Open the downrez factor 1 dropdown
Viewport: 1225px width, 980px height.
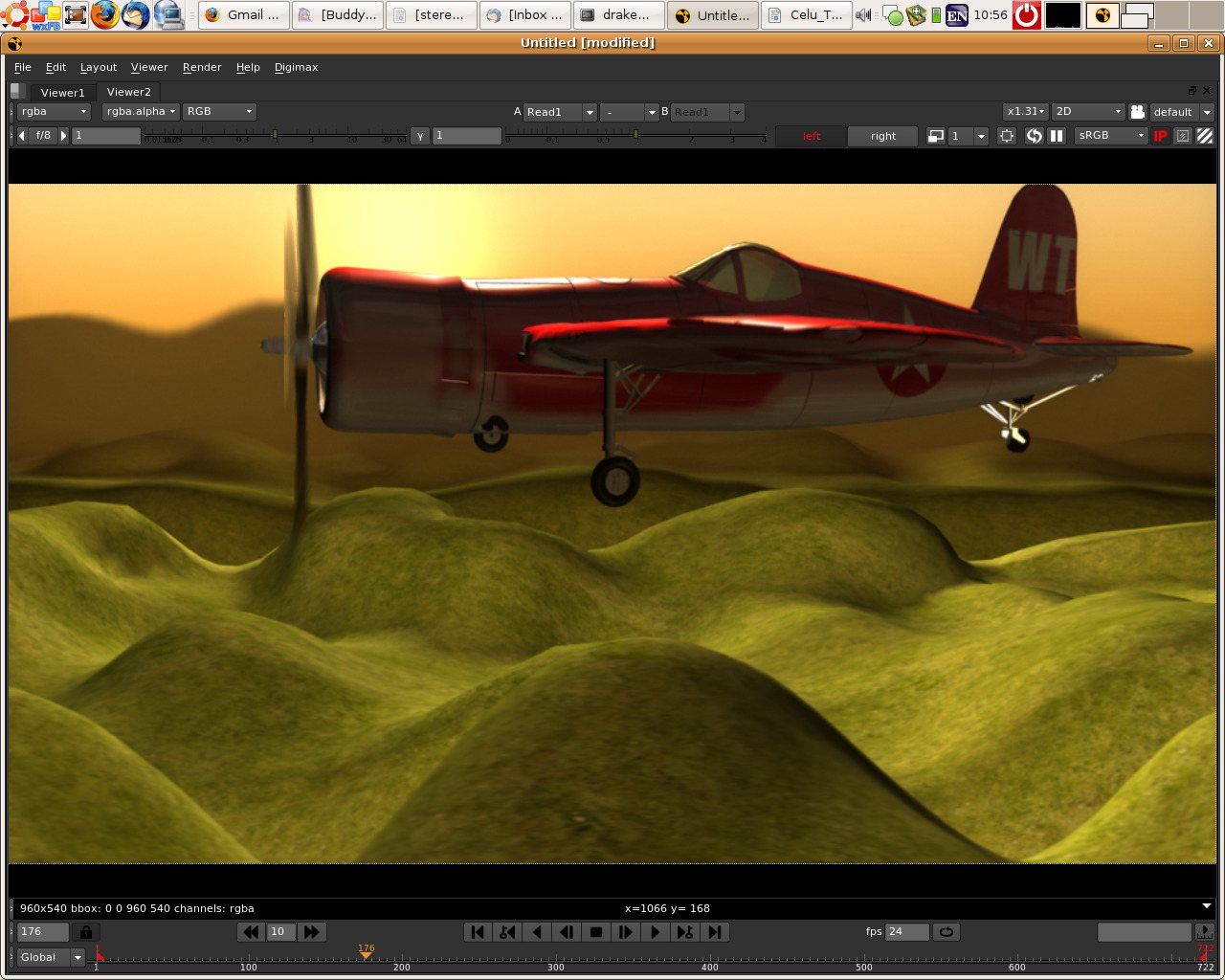coord(969,136)
